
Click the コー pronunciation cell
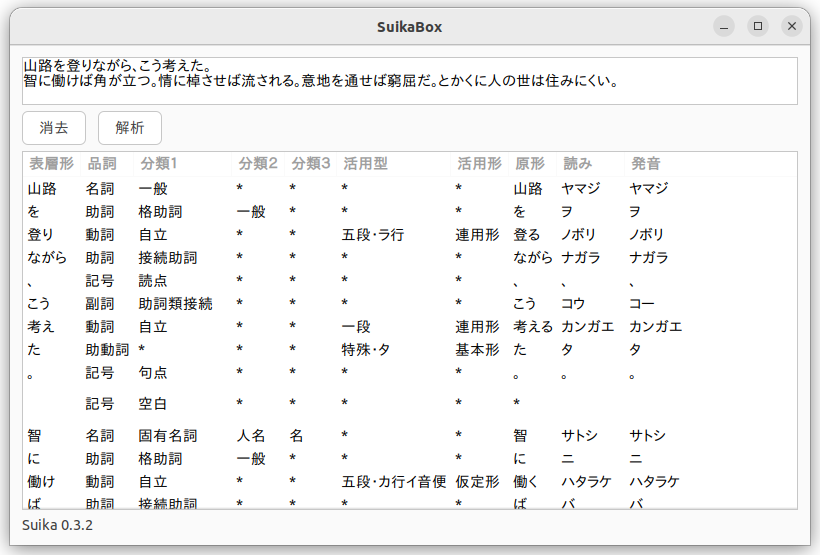(x=642, y=304)
